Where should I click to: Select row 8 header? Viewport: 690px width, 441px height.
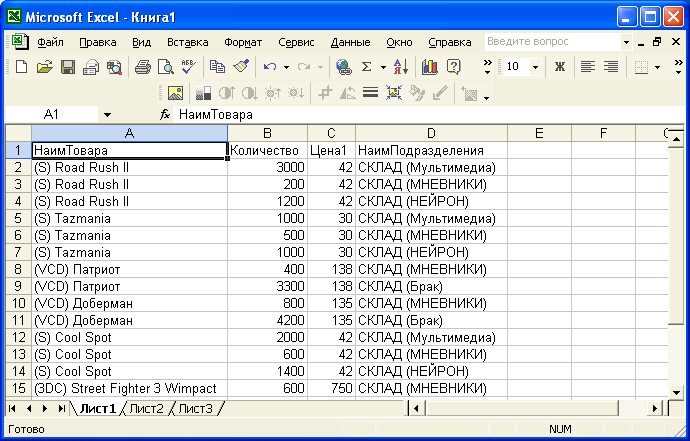point(18,269)
